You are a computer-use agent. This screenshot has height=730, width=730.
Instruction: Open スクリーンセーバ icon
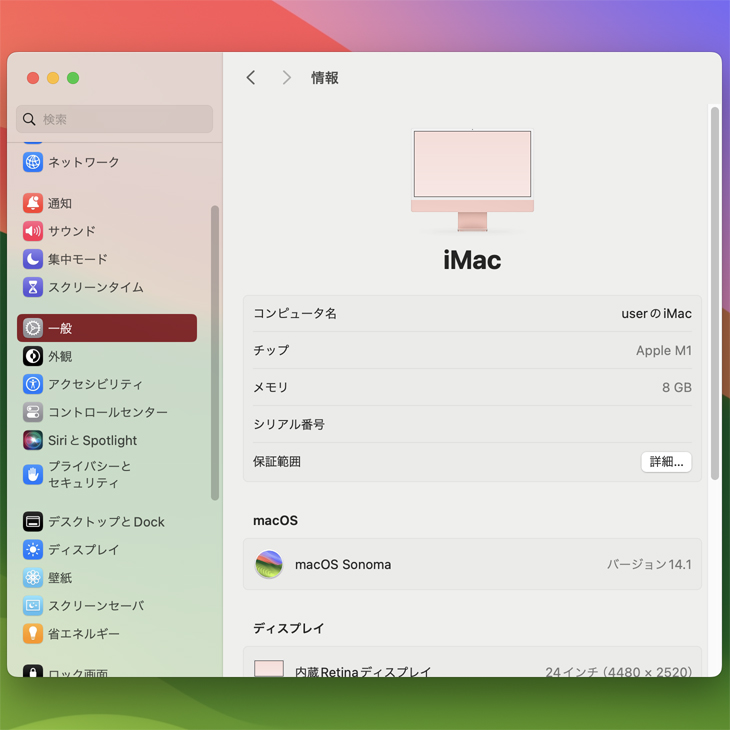33,606
